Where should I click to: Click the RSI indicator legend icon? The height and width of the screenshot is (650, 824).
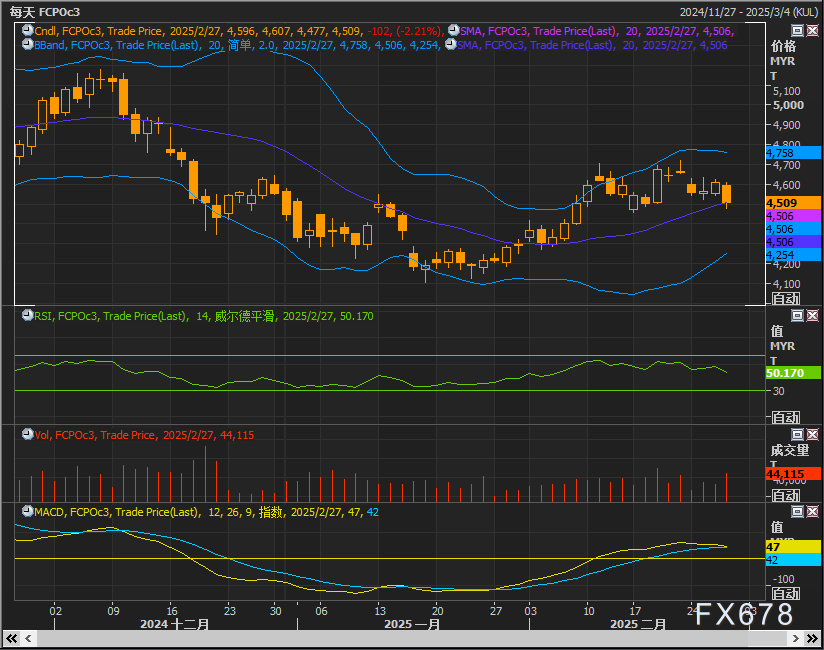[x=27, y=315]
